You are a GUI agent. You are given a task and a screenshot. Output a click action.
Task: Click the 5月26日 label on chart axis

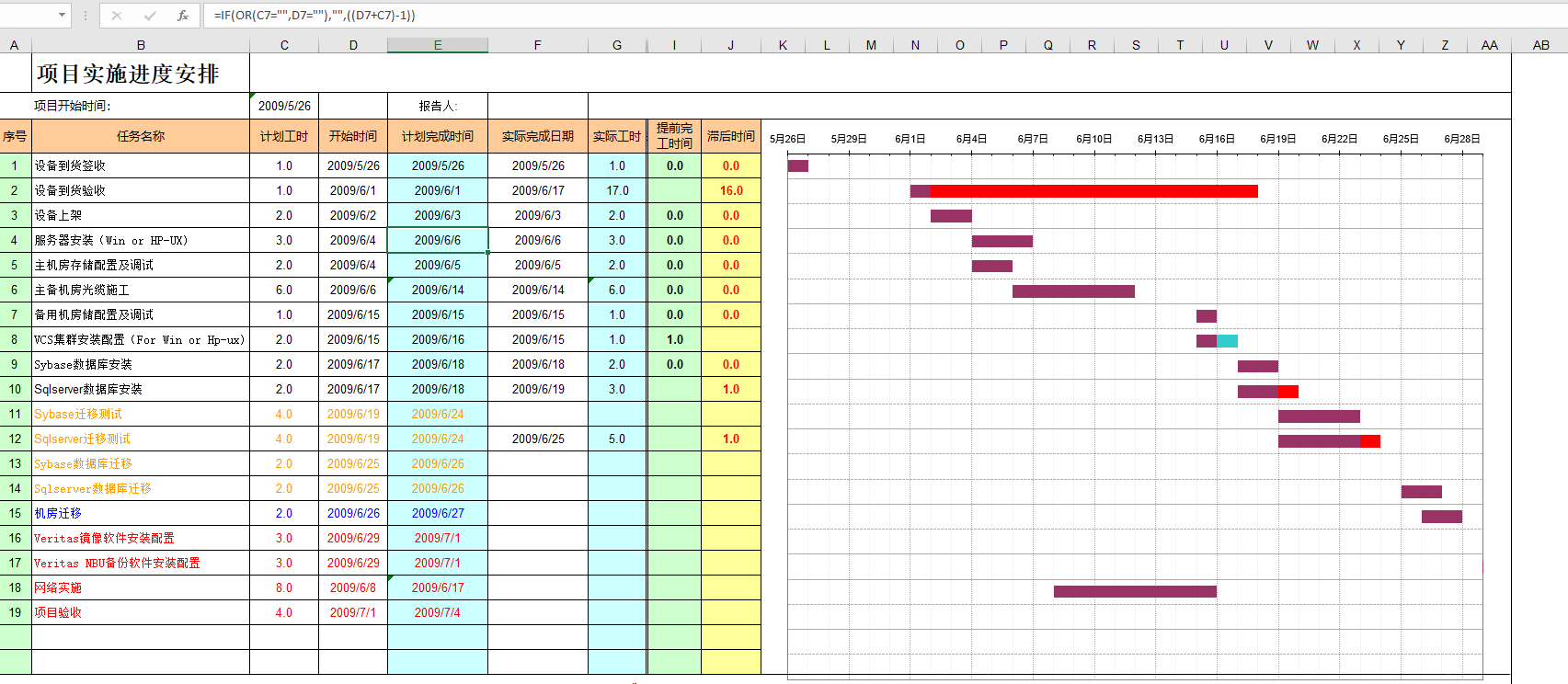click(787, 139)
